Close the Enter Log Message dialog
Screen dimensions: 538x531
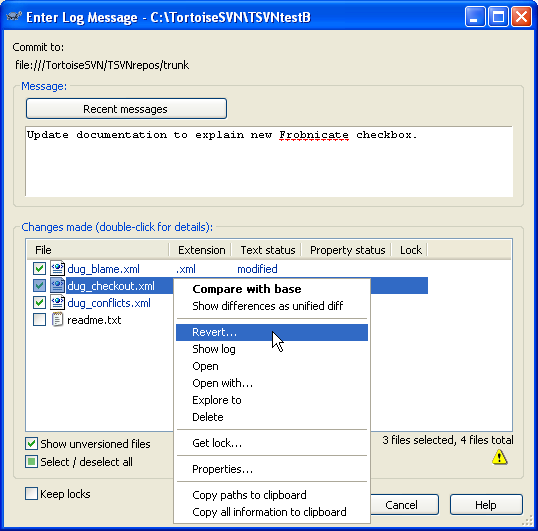coord(521,16)
